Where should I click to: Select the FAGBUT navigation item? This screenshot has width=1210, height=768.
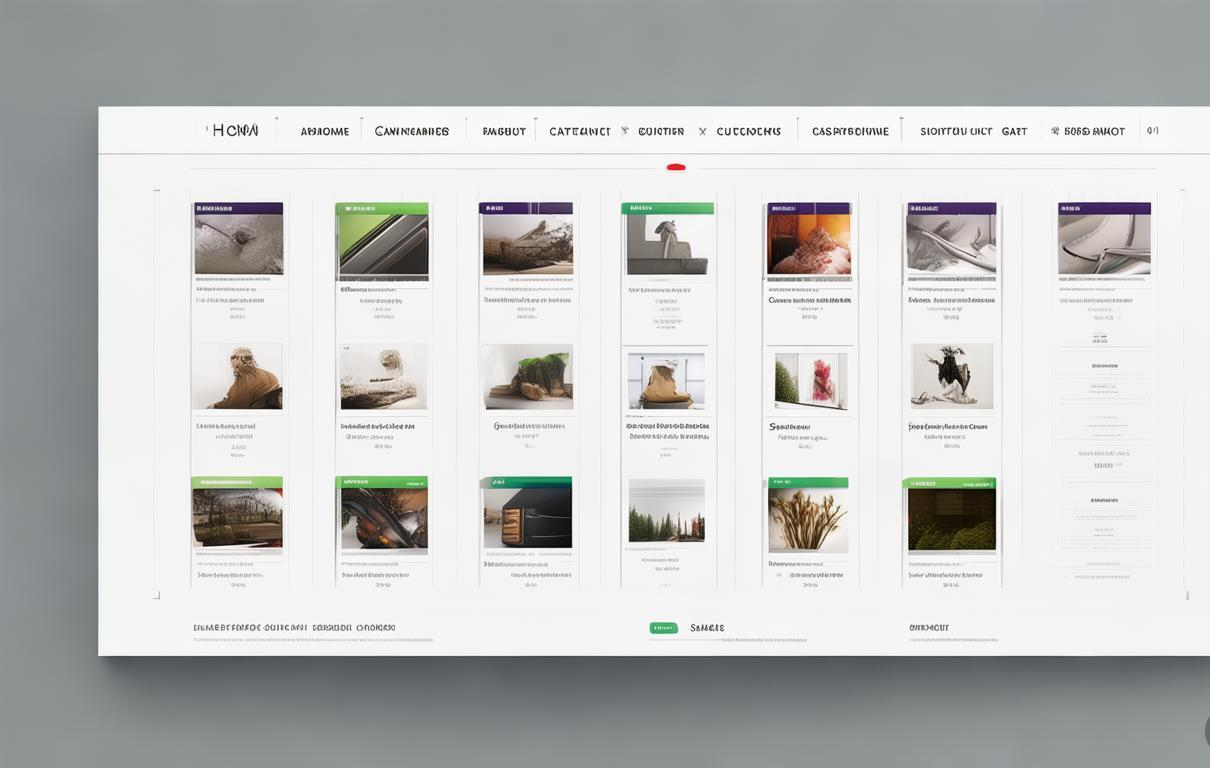point(504,131)
